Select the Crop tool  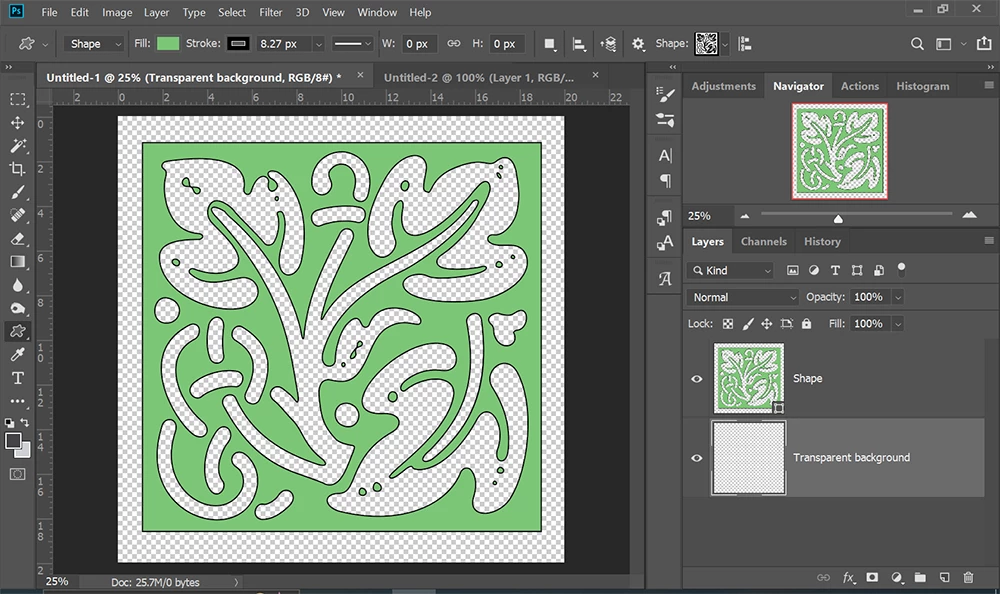click(x=18, y=168)
